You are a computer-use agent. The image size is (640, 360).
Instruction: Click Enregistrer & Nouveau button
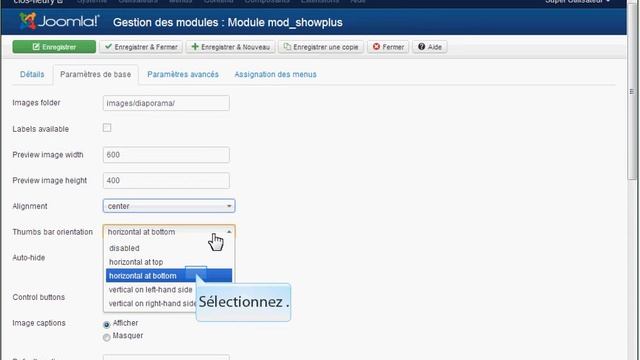click(x=231, y=47)
